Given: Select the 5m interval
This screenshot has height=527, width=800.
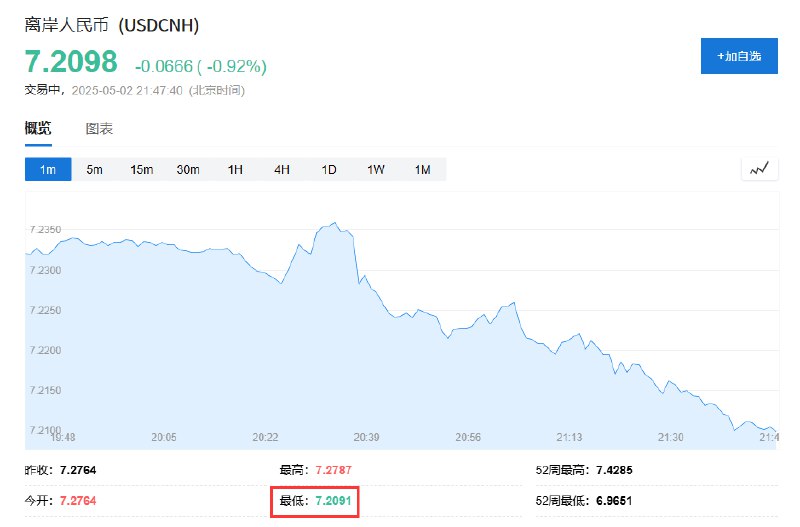Looking at the screenshot, I should pos(94,169).
